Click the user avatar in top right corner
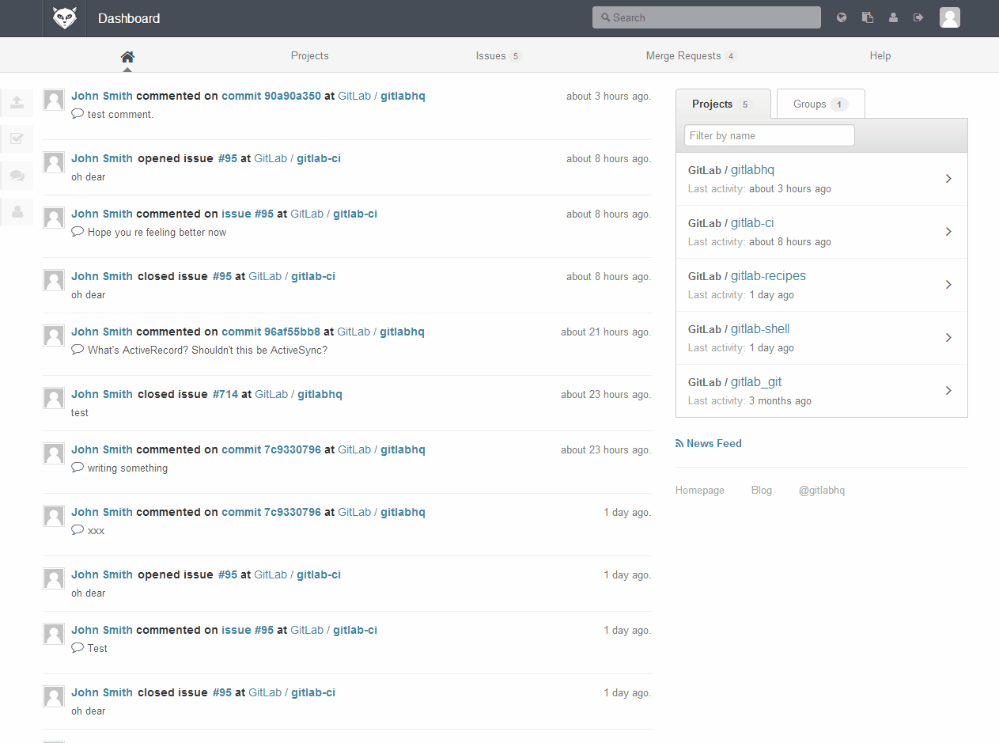This screenshot has width=999, height=743. [948, 17]
